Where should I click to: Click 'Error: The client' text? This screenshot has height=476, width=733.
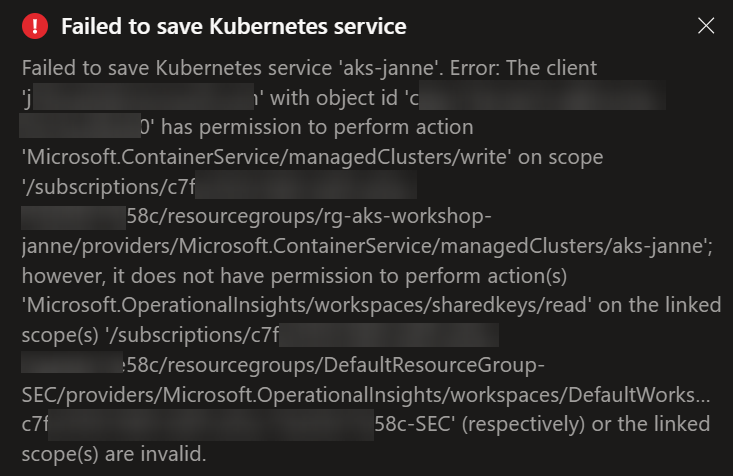(x=523, y=68)
